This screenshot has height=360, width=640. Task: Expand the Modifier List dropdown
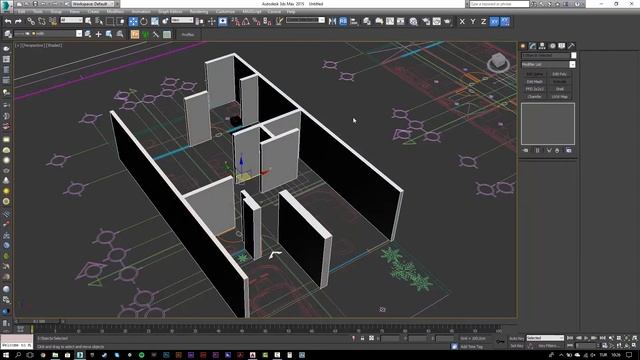pyautogui.click(x=572, y=64)
